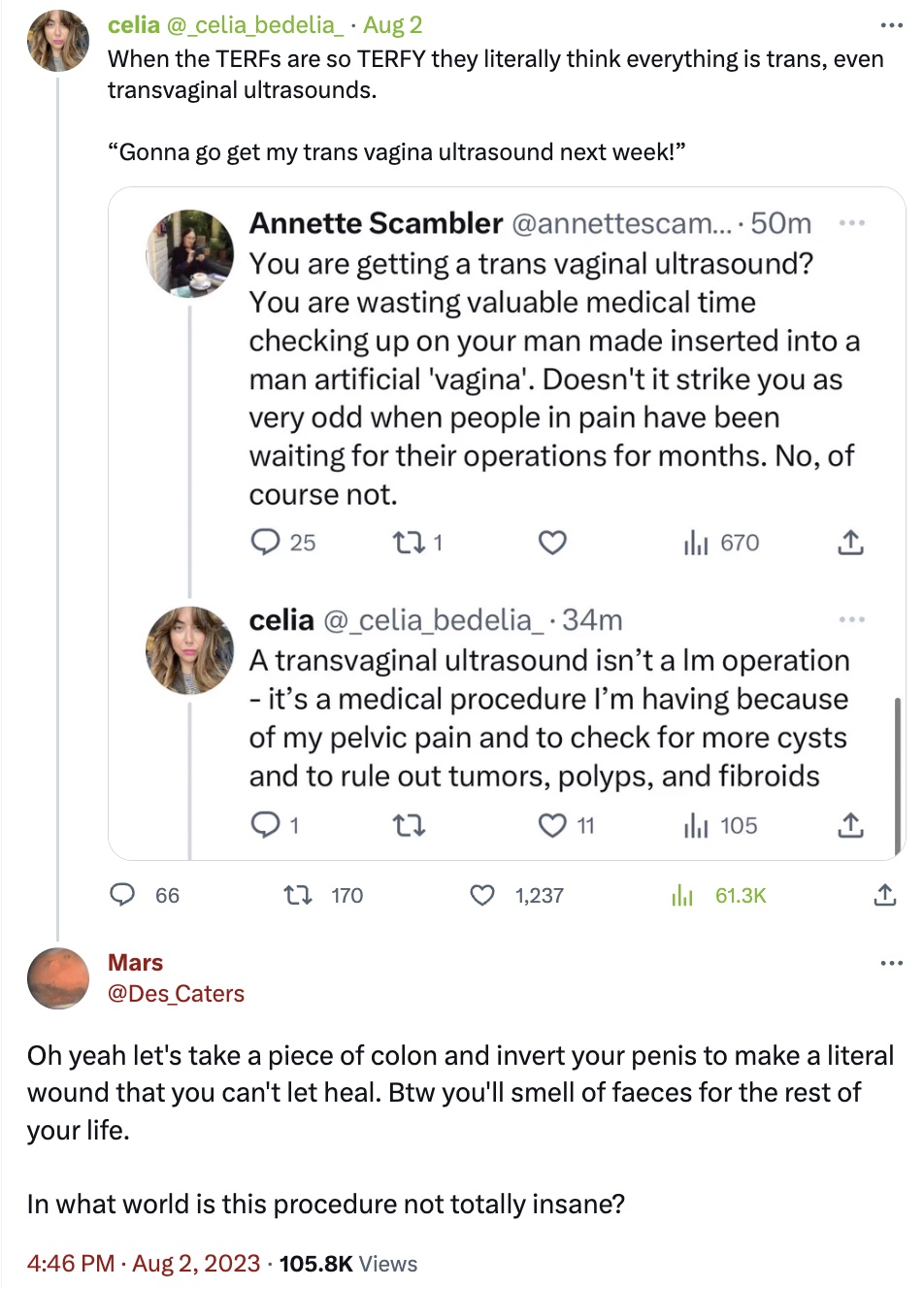Like celia's tweet with 1,237 likes
Image resolution: width=924 pixels, height=1289 pixels.
[482, 895]
